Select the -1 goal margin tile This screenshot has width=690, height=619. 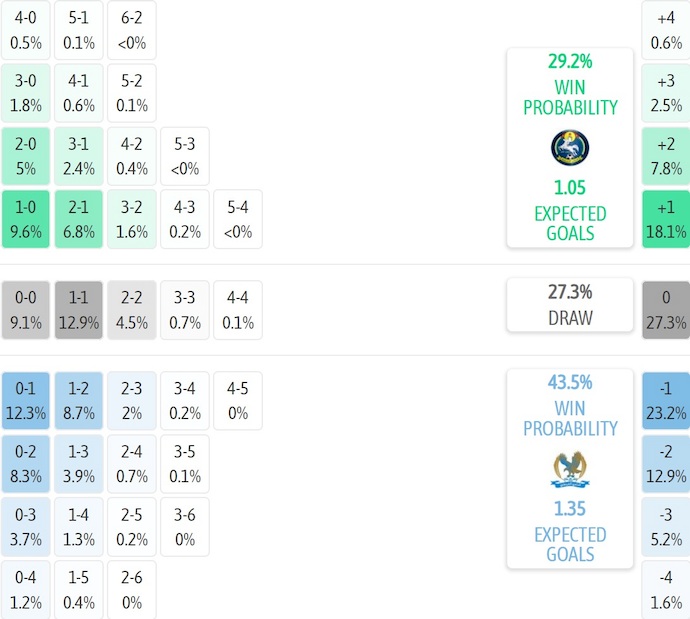pyautogui.click(x=665, y=400)
